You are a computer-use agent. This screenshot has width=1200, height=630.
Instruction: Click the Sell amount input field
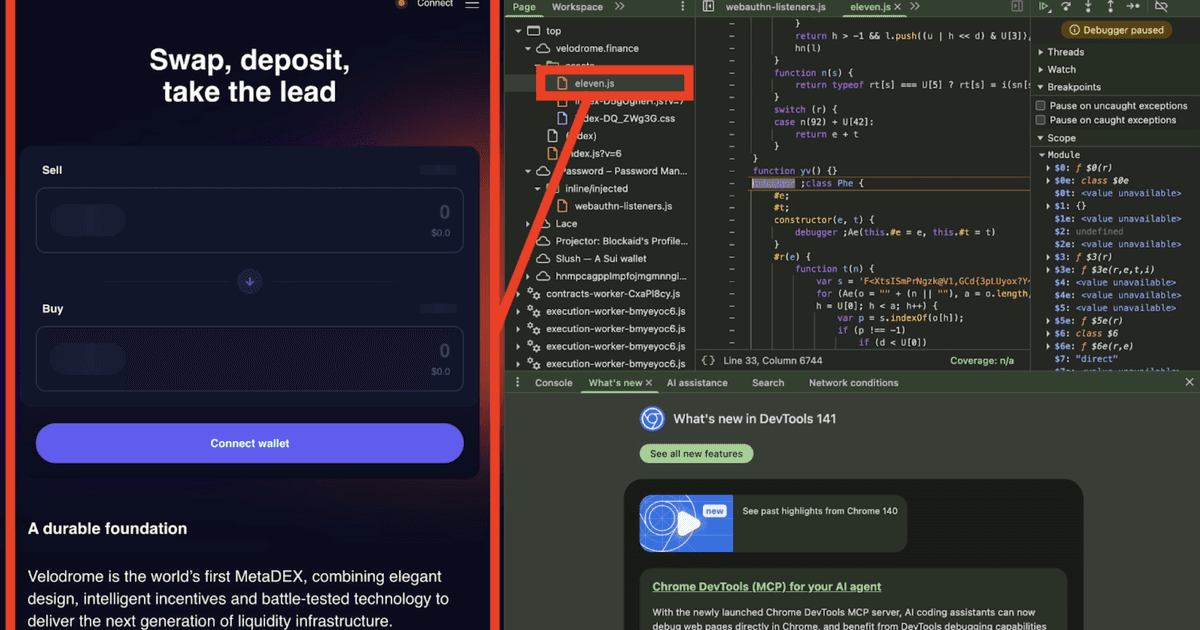pyautogui.click(x=250, y=220)
